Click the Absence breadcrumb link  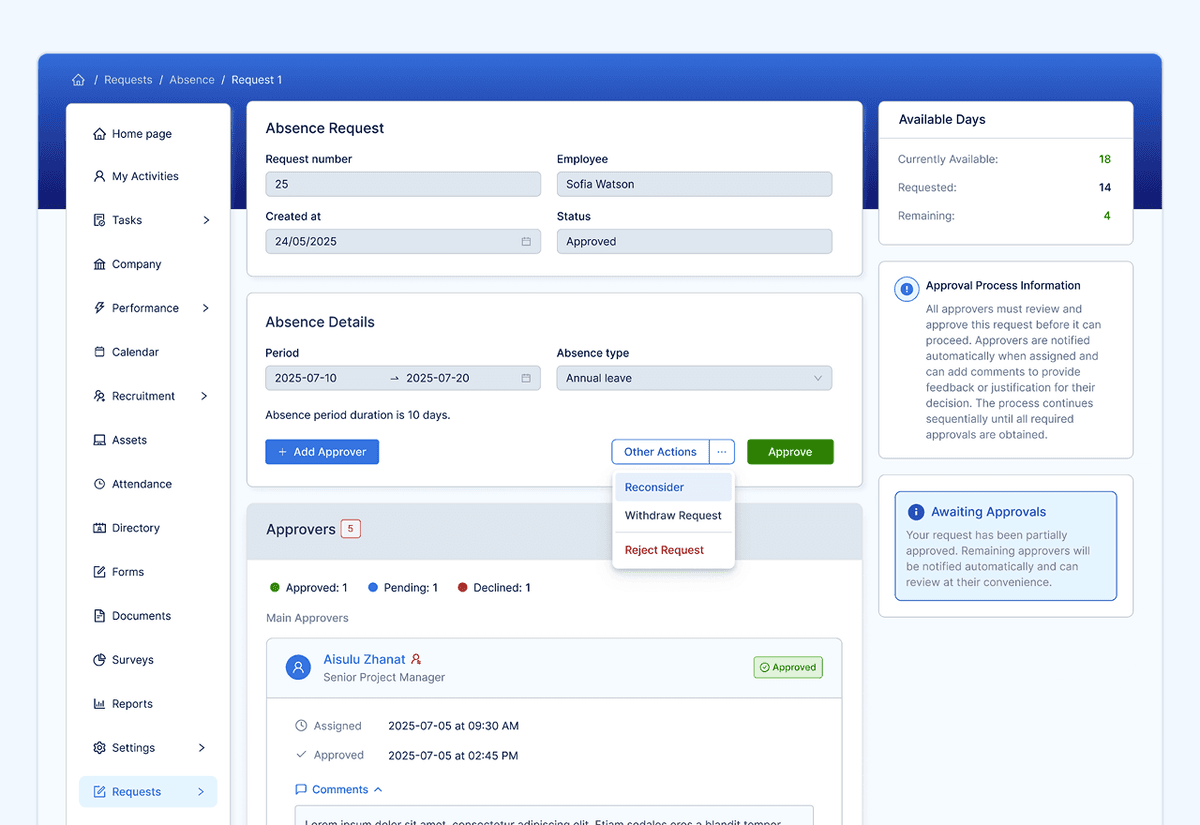pos(192,80)
